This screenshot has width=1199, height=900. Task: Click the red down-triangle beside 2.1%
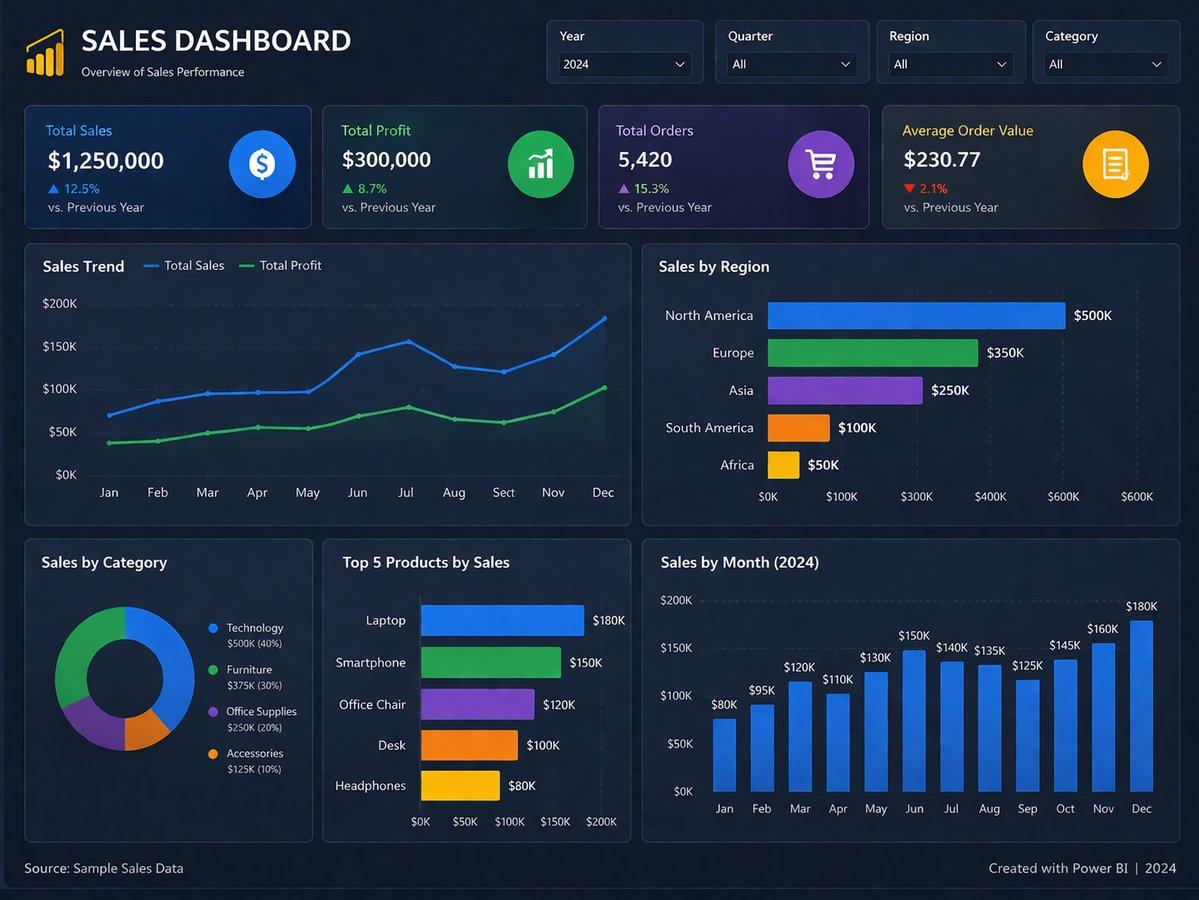(x=909, y=189)
